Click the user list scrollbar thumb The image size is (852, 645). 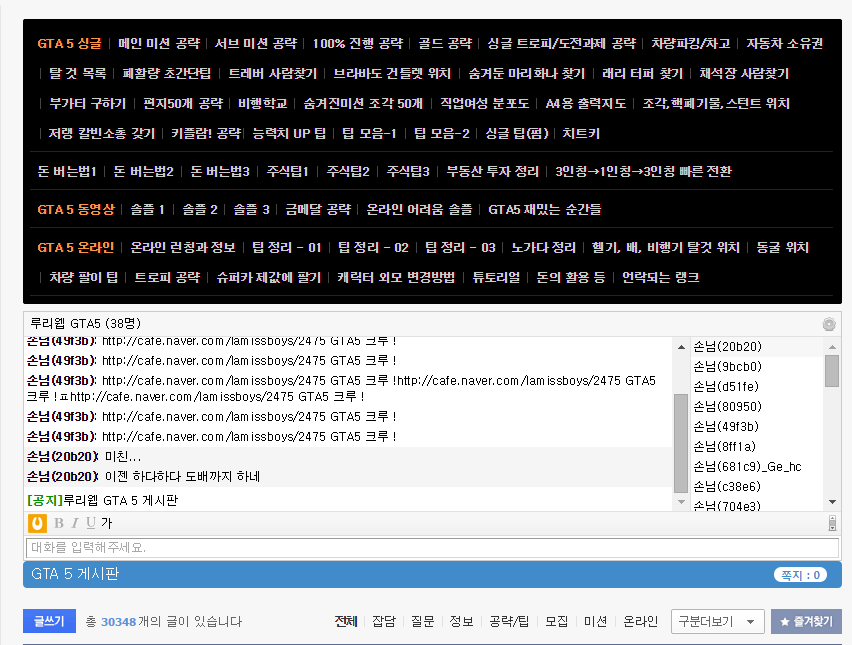coord(832,371)
